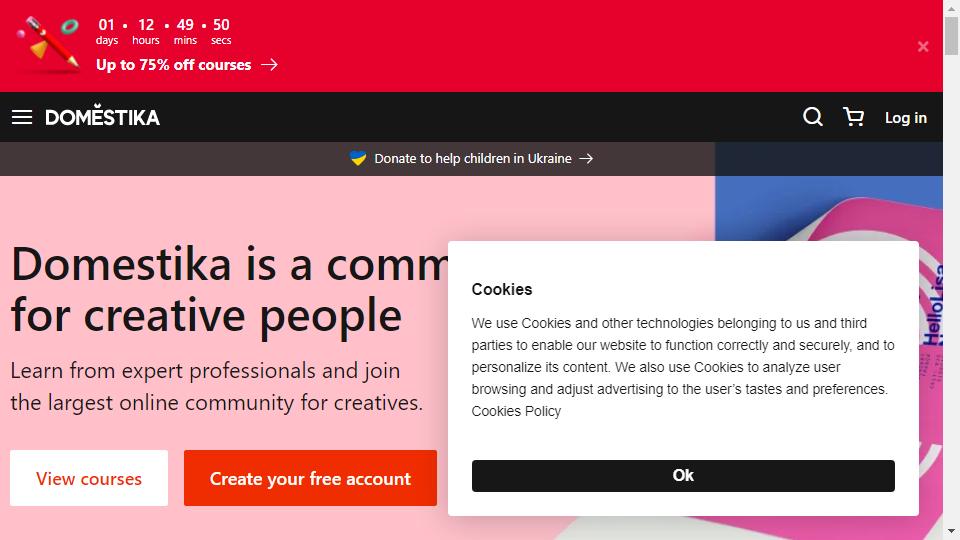The width and height of the screenshot is (960, 540).
Task: Click the pencil illustration in promo banner
Action: pos(49,43)
